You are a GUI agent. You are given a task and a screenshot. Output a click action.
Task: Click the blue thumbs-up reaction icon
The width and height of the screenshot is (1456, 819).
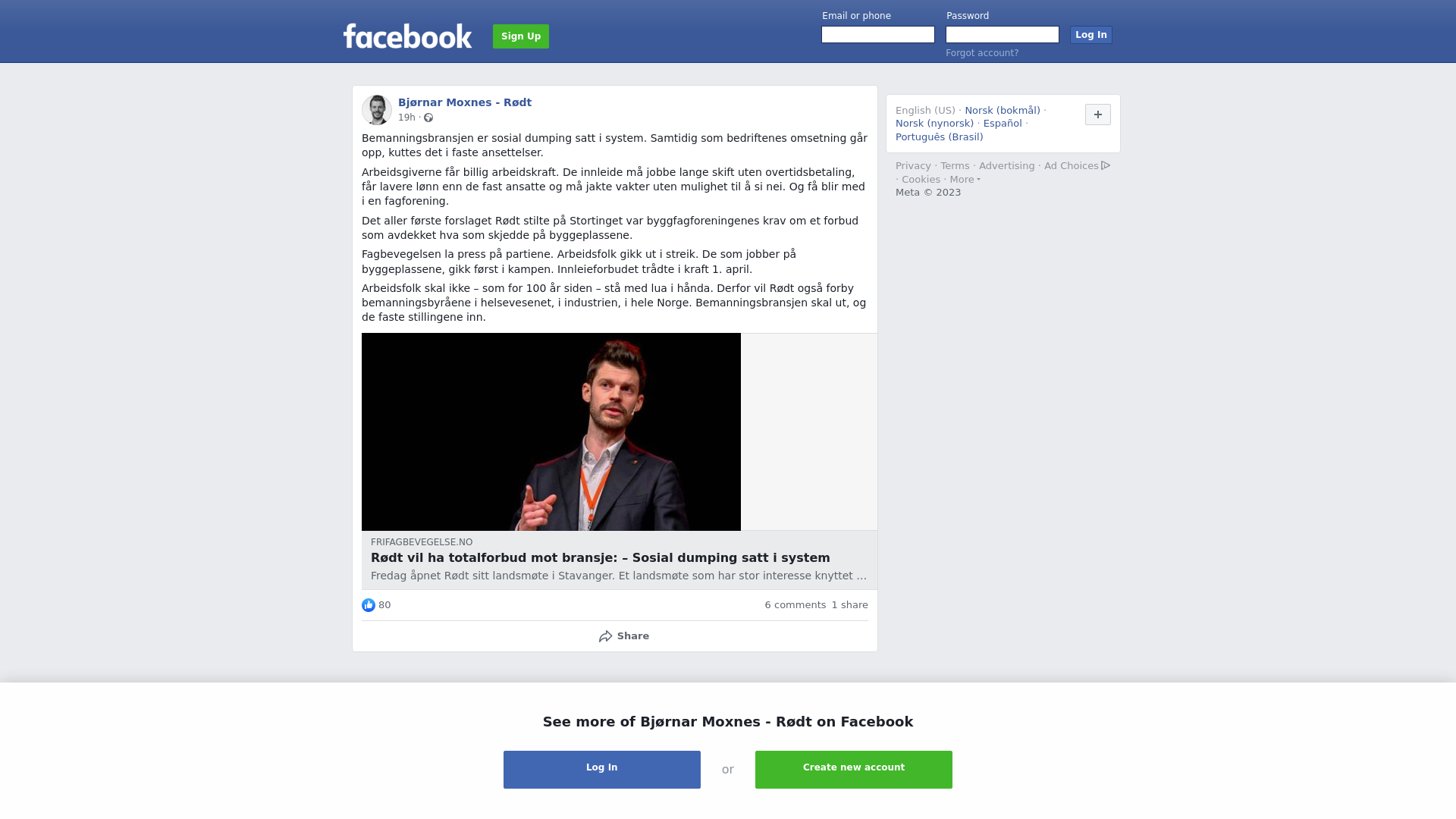tap(369, 605)
